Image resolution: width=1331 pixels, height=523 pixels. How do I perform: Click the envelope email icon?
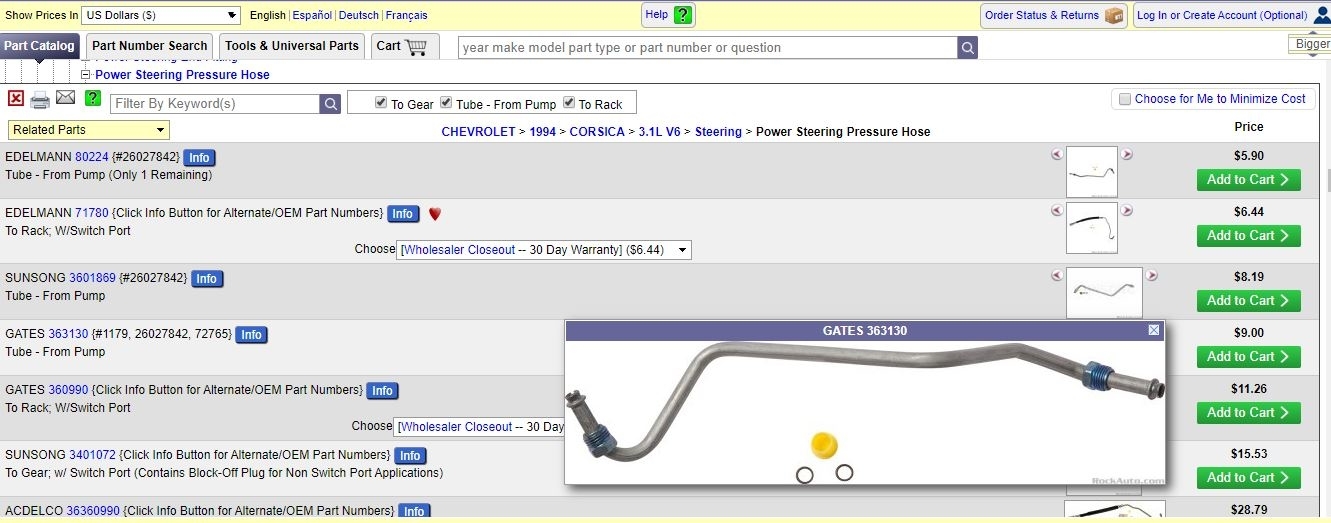65,97
